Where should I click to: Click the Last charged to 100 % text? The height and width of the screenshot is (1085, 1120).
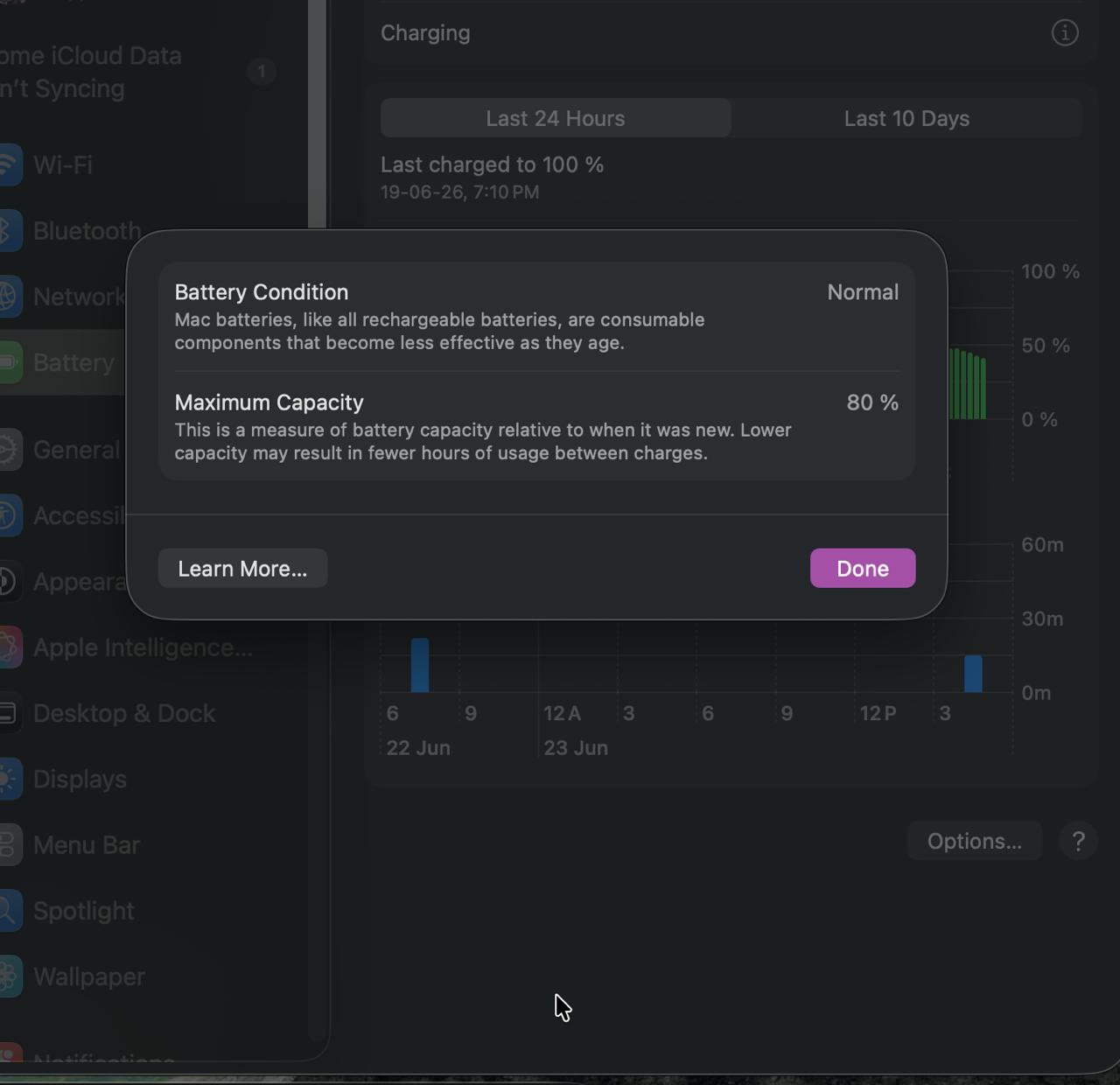tap(492, 164)
